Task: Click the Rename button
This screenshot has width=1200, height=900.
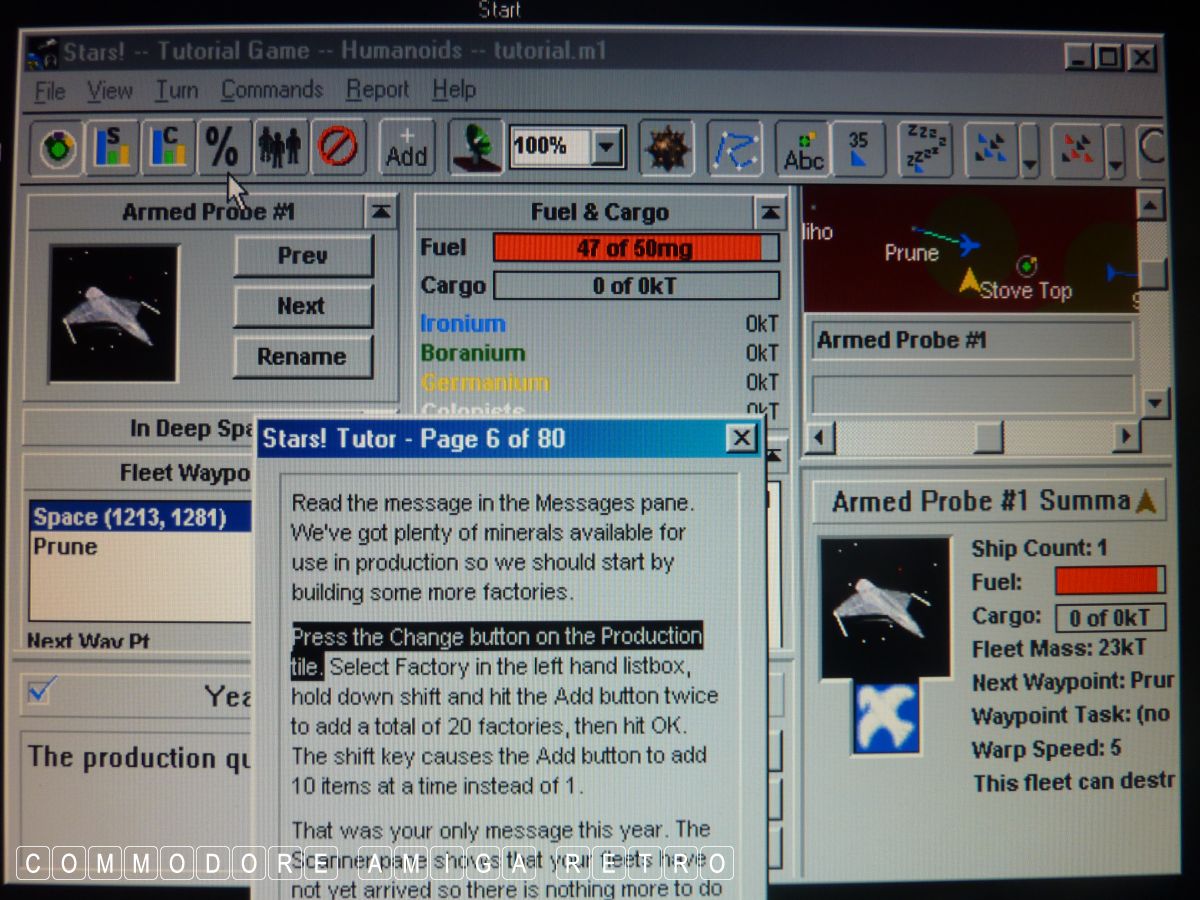Action: [302, 357]
